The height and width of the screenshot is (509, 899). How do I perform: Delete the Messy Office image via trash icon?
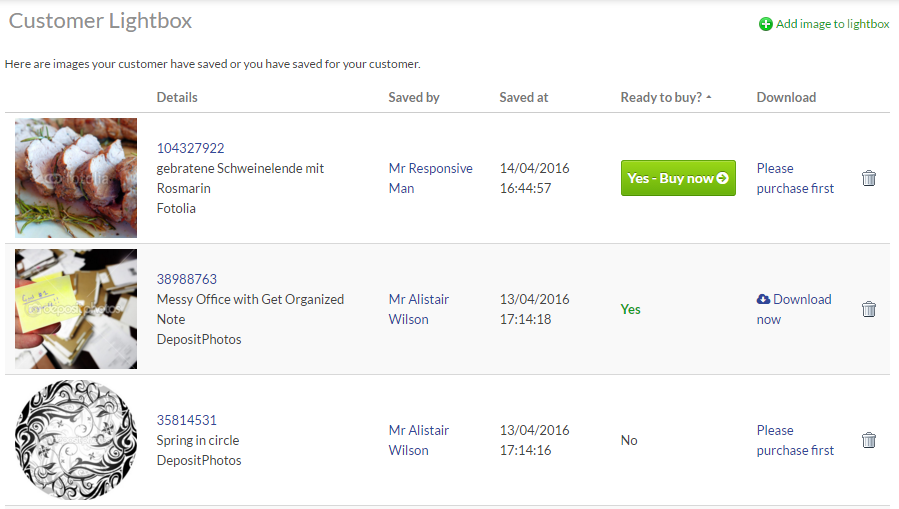click(x=869, y=310)
